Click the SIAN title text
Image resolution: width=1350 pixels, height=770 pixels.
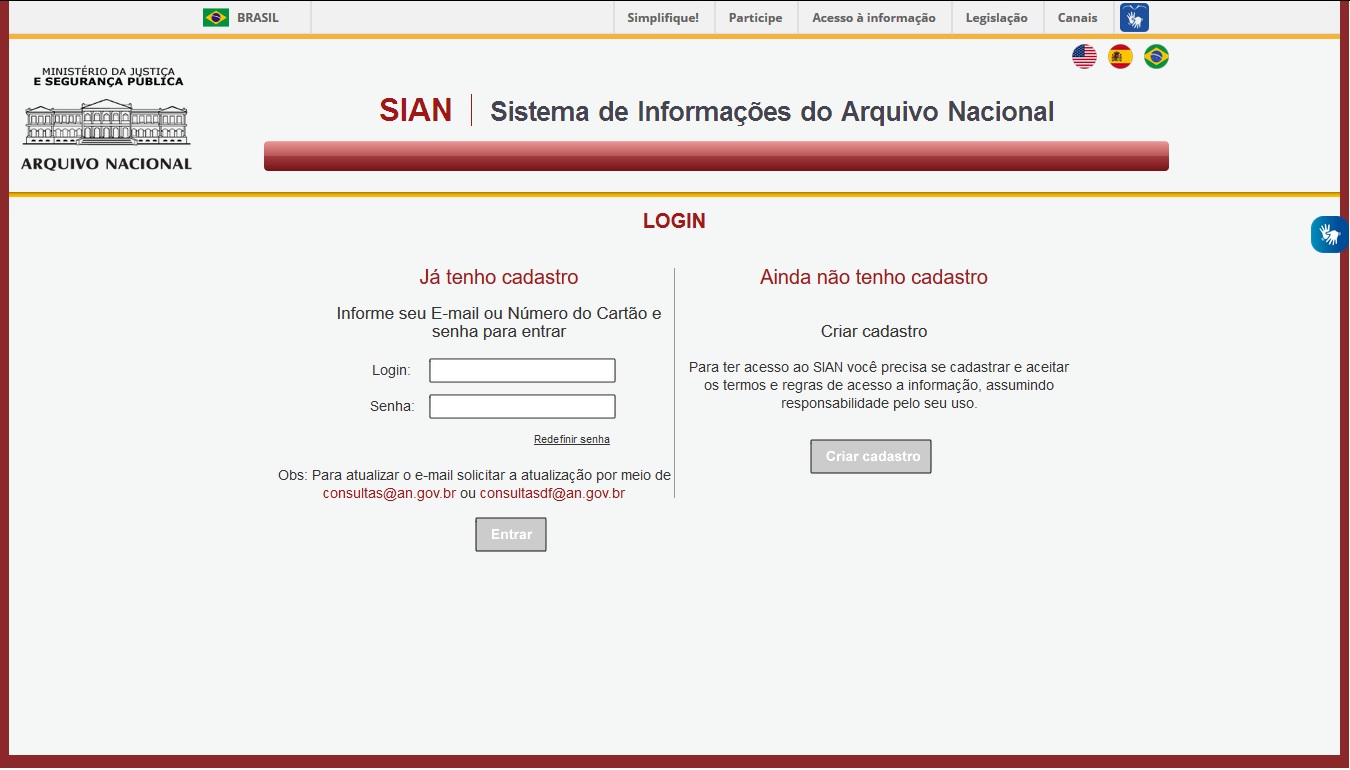coord(415,110)
